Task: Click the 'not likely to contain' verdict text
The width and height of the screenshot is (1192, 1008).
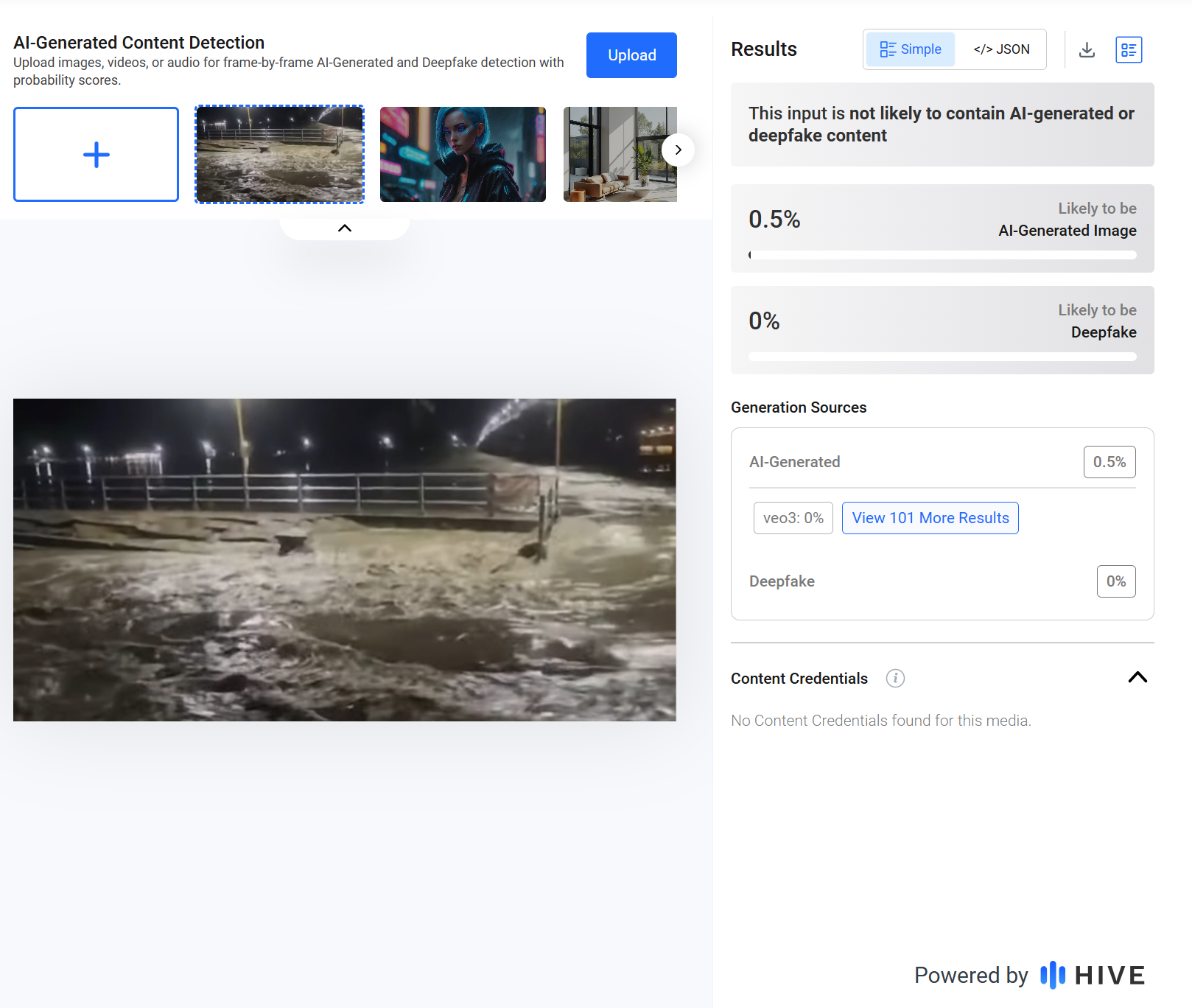Action: point(942,125)
